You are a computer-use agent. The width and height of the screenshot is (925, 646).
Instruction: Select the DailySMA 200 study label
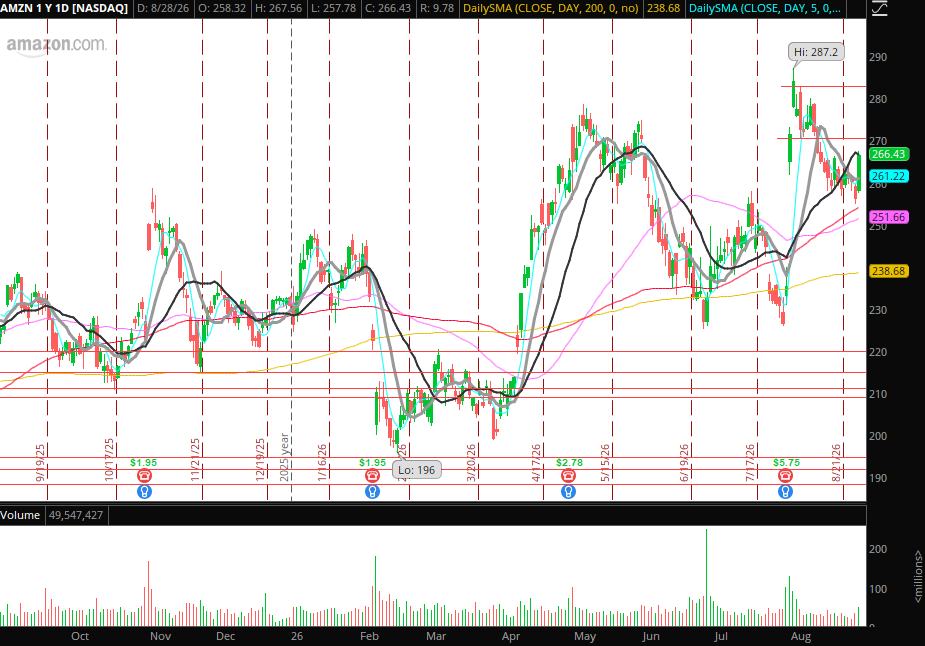[550, 8]
